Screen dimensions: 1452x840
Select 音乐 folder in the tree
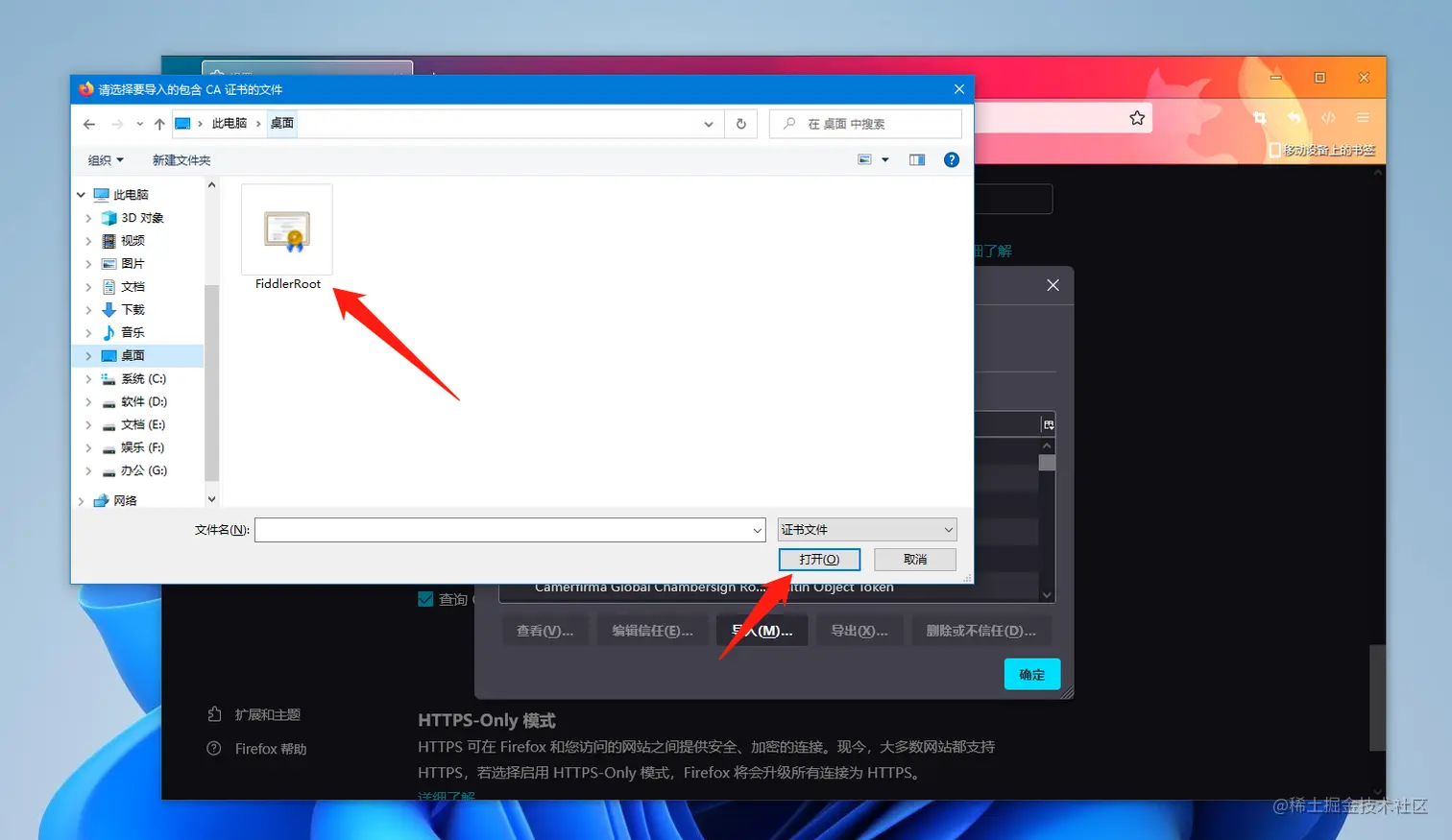click(133, 333)
